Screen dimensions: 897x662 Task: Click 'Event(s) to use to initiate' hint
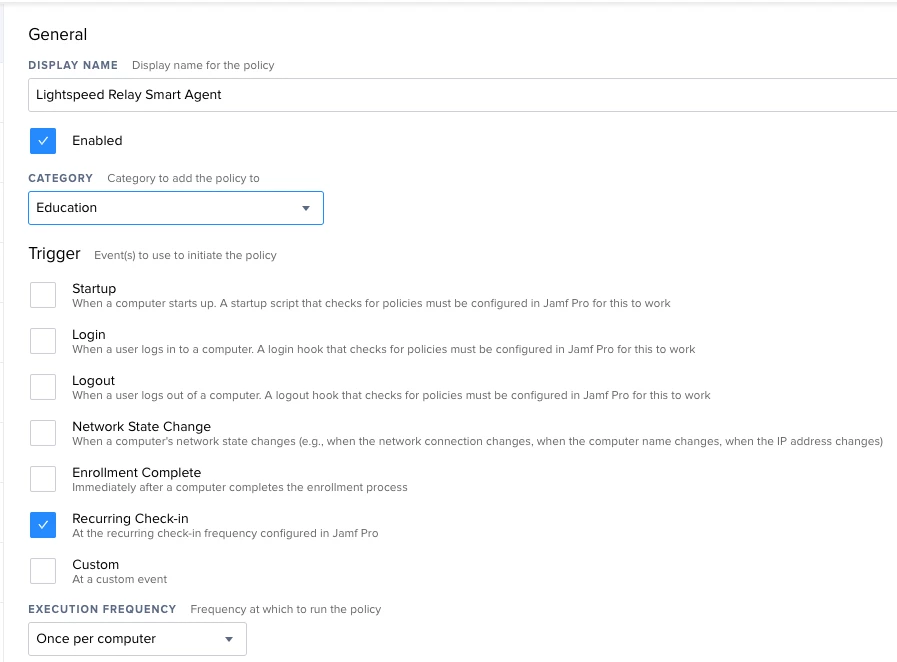click(185, 255)
